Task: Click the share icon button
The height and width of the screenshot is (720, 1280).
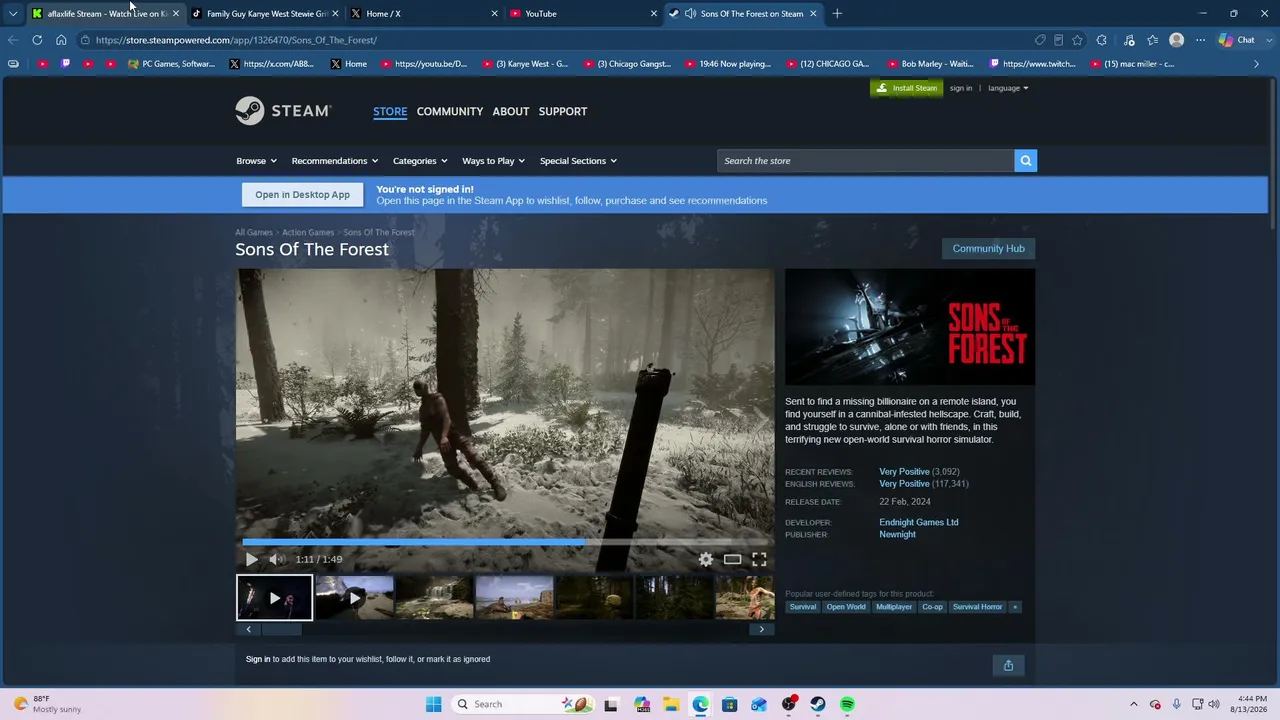Action: [1008, 665]
